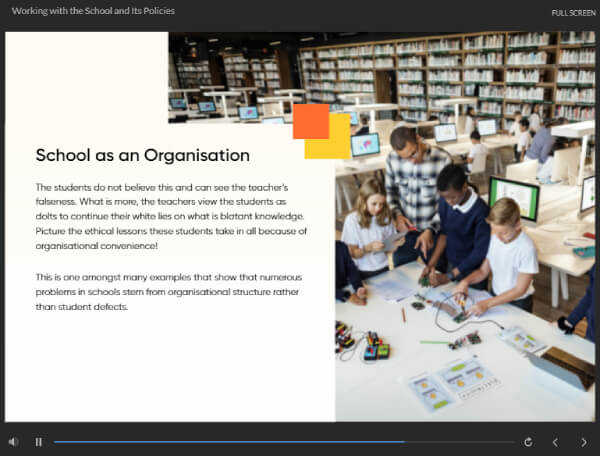This screenshot has height=456, width=600.
Task: Click the course title 'Working with the School and Its Policies'
Action: [x=93, y=11]
